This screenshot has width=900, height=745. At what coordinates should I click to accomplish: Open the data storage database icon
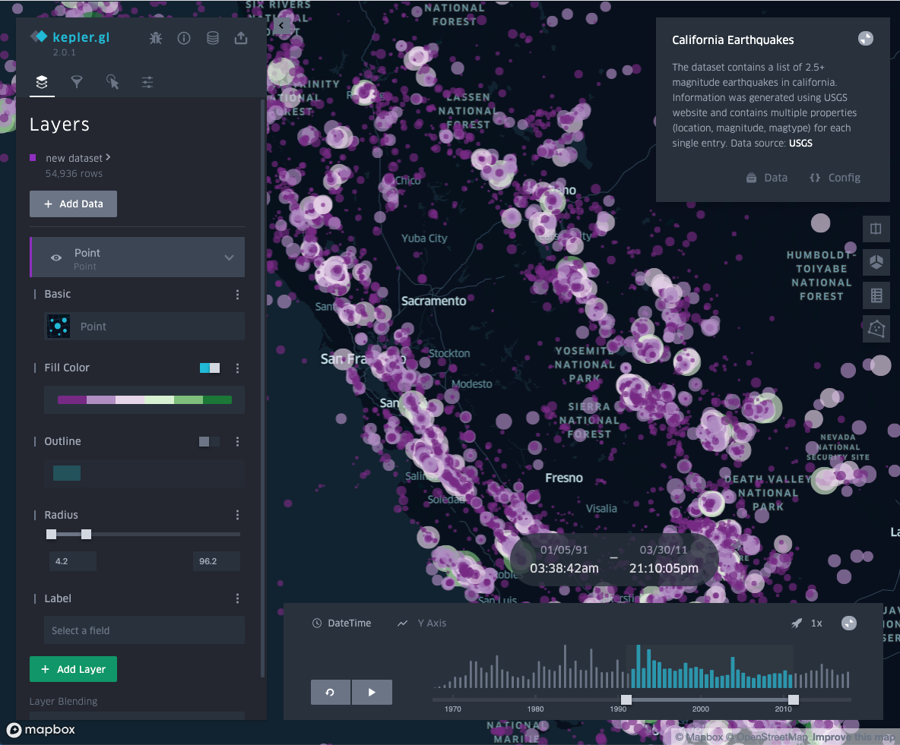pos(212,38)
